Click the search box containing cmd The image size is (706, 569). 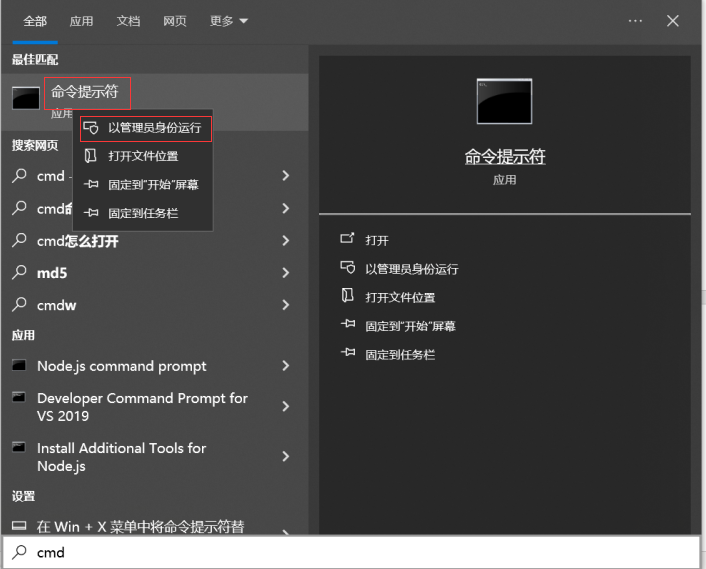click(x=350, y=552)
